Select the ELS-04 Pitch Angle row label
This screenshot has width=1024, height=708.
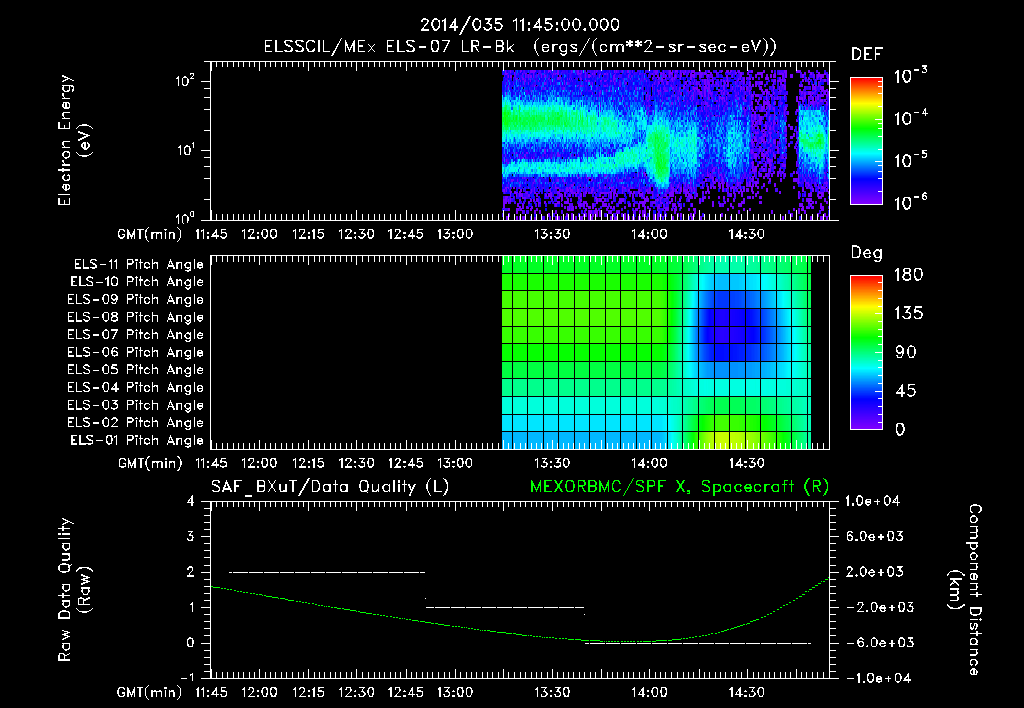(136, 387)
